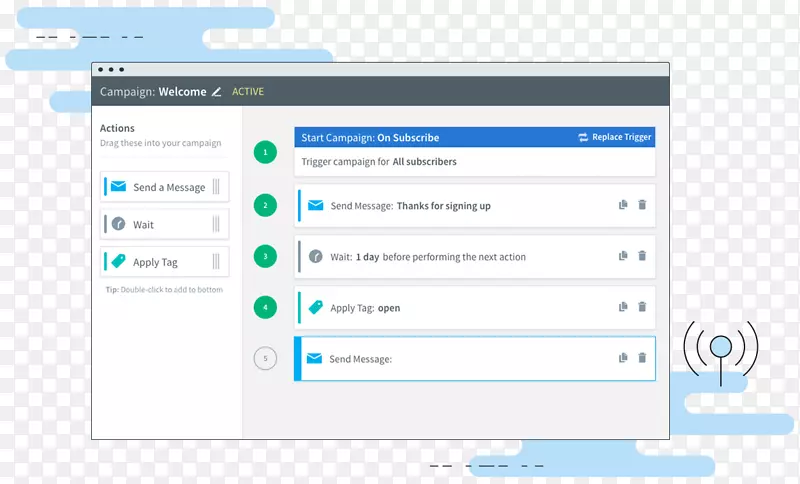Image resolution: width=800 pixels, height=484 pixels.
Task: Grab the Send a Message drag handle
Action: click(216, 187)
